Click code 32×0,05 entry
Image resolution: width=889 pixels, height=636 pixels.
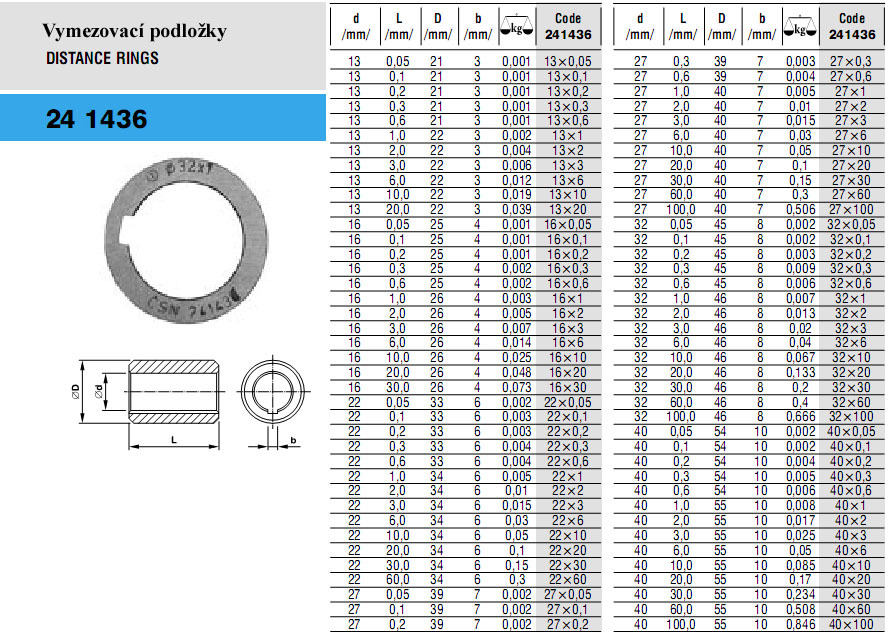(851, 226)
